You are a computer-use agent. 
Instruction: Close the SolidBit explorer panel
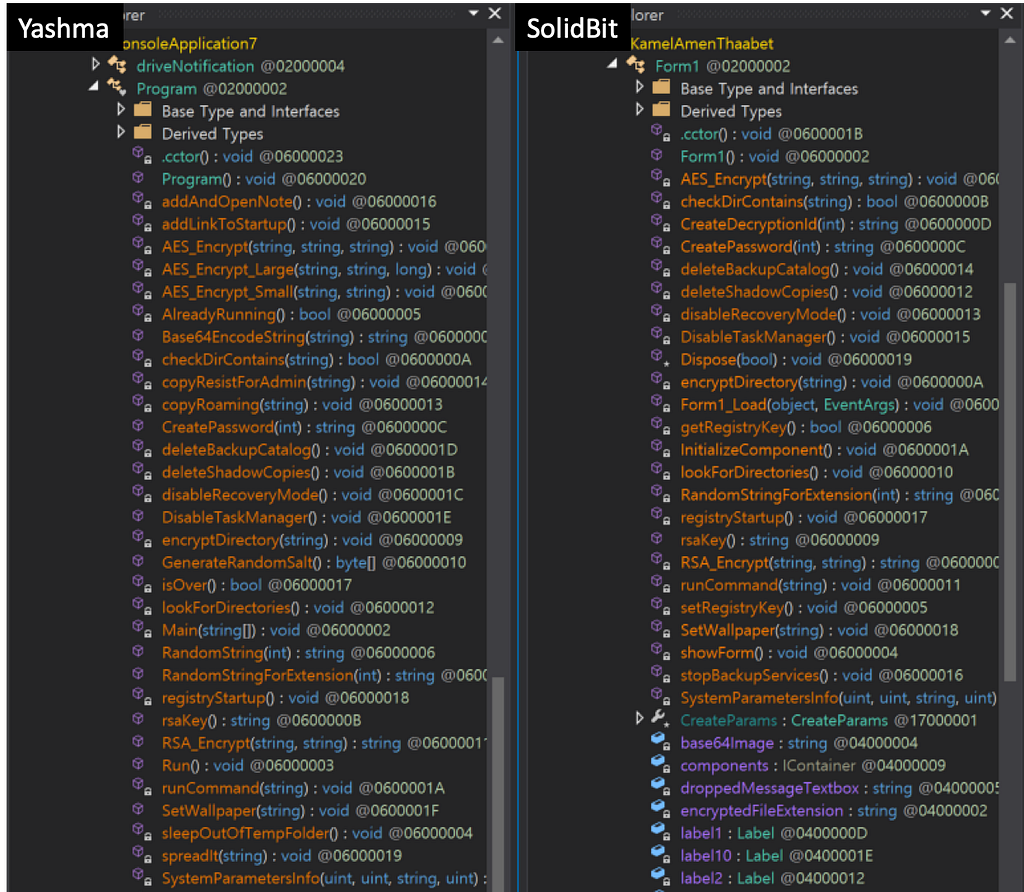pyautogui.click(x=1007, y=13)
